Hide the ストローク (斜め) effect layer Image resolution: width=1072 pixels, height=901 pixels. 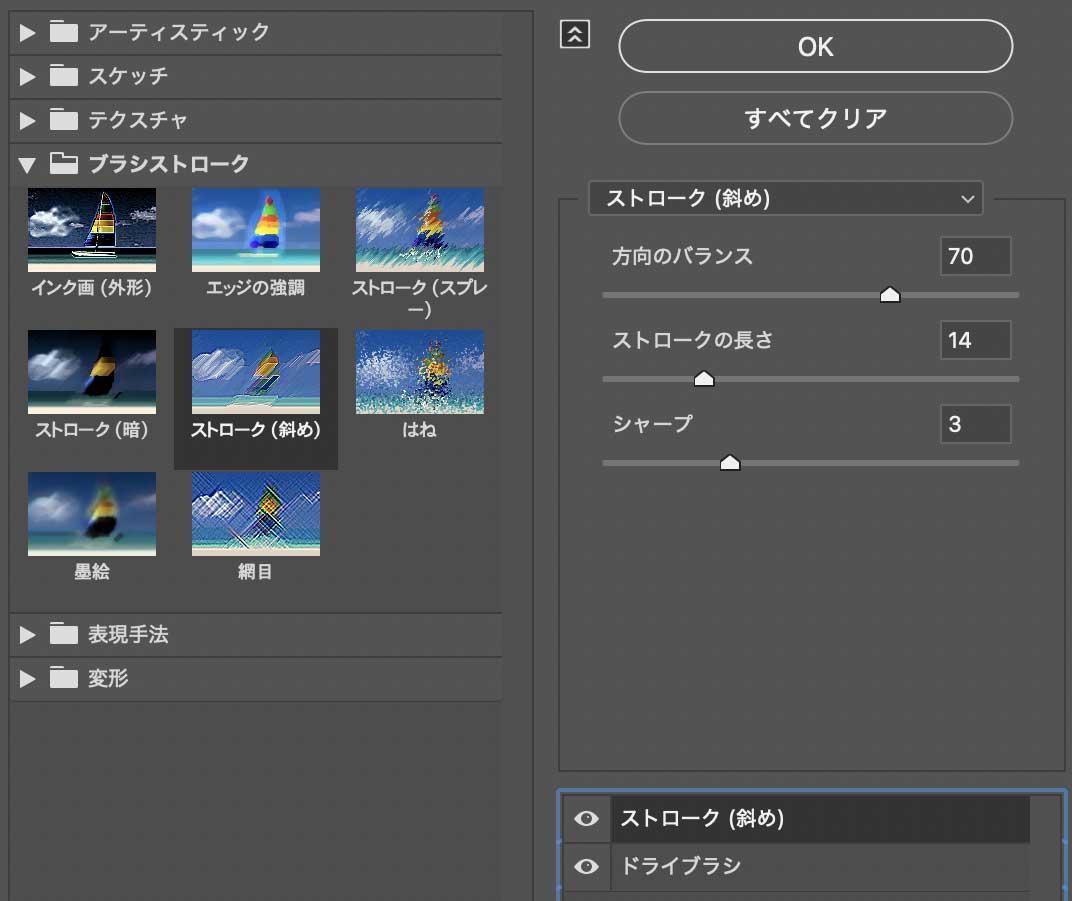[x=586, y=818]
